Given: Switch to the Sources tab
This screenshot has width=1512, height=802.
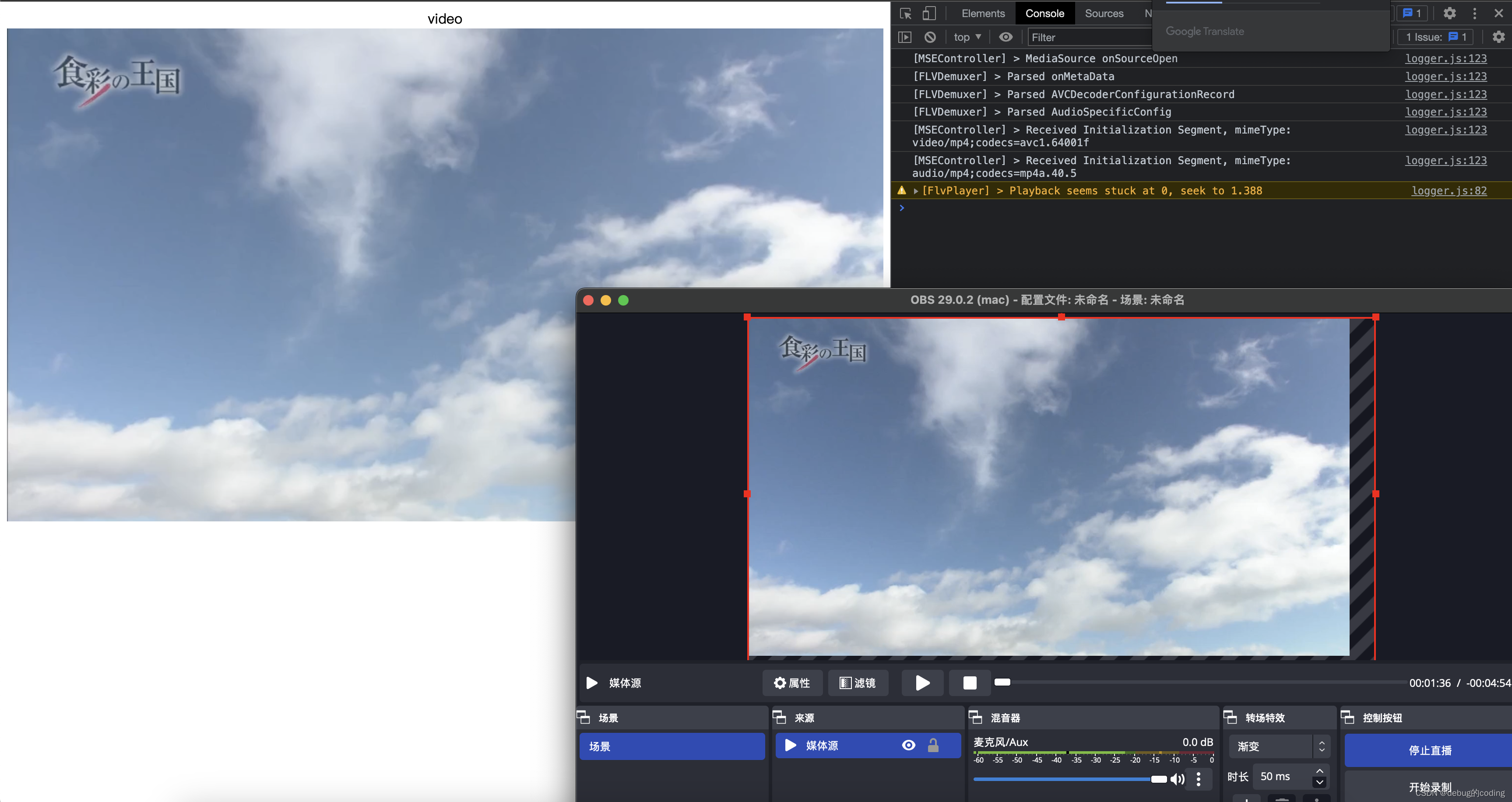Looking at the screenshot, I should 1104,14.
